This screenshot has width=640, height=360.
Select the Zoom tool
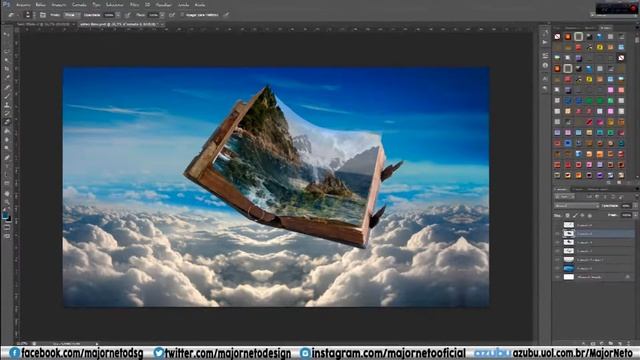point(7,202)
